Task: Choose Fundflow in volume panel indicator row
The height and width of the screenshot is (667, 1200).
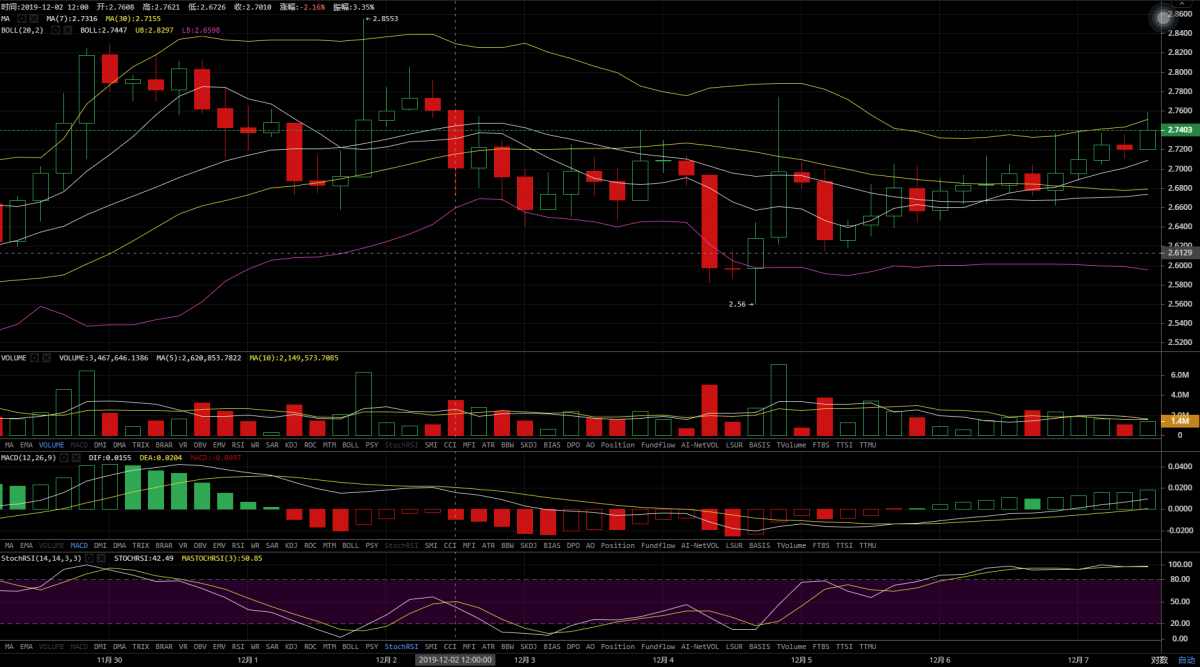Action: point(658,444)
